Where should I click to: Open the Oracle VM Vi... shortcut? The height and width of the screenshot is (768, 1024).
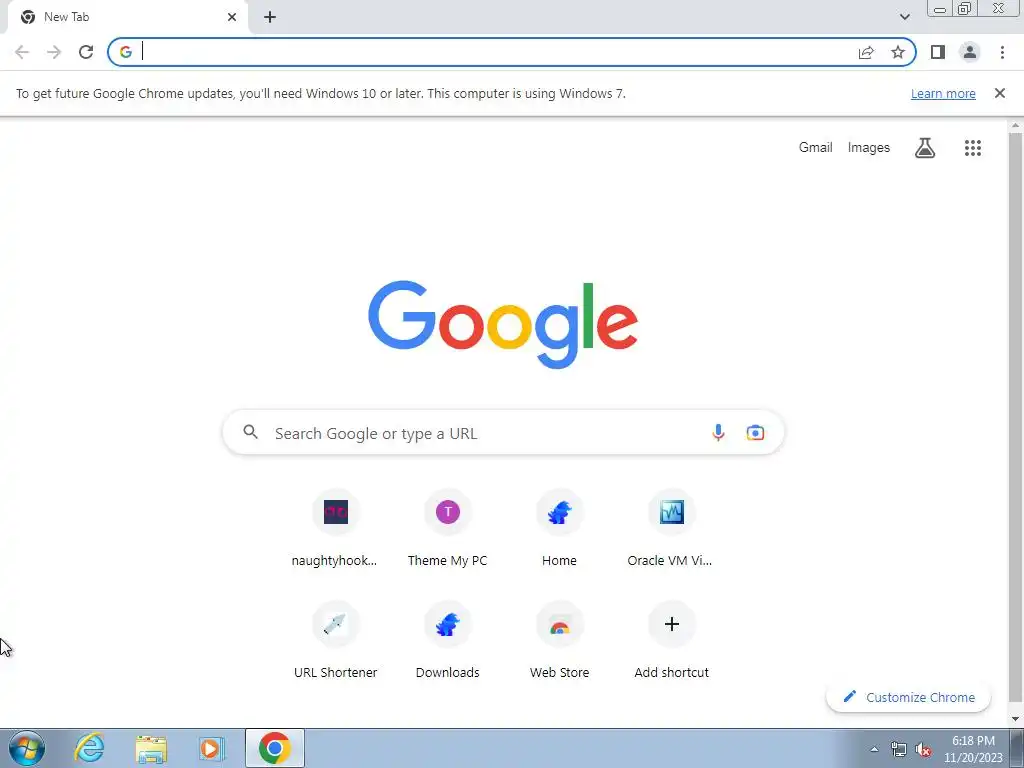pos(671,529)
